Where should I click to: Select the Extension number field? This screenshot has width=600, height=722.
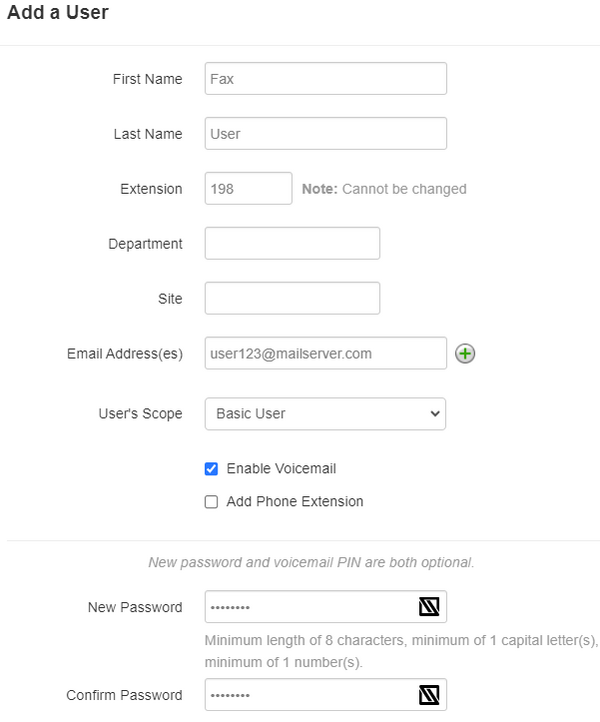coord(248,188)
